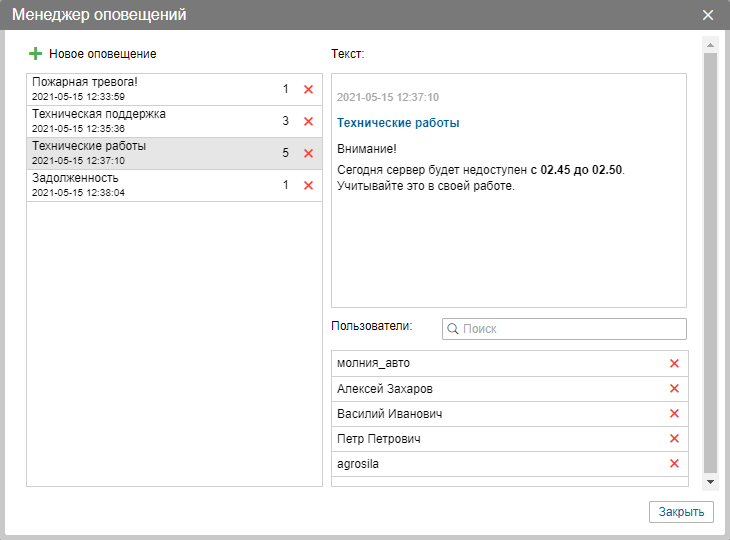The width and height of the screenshot is (730, 540).
Task: Click the green plus new notification icon
Action: click(36, 53)
